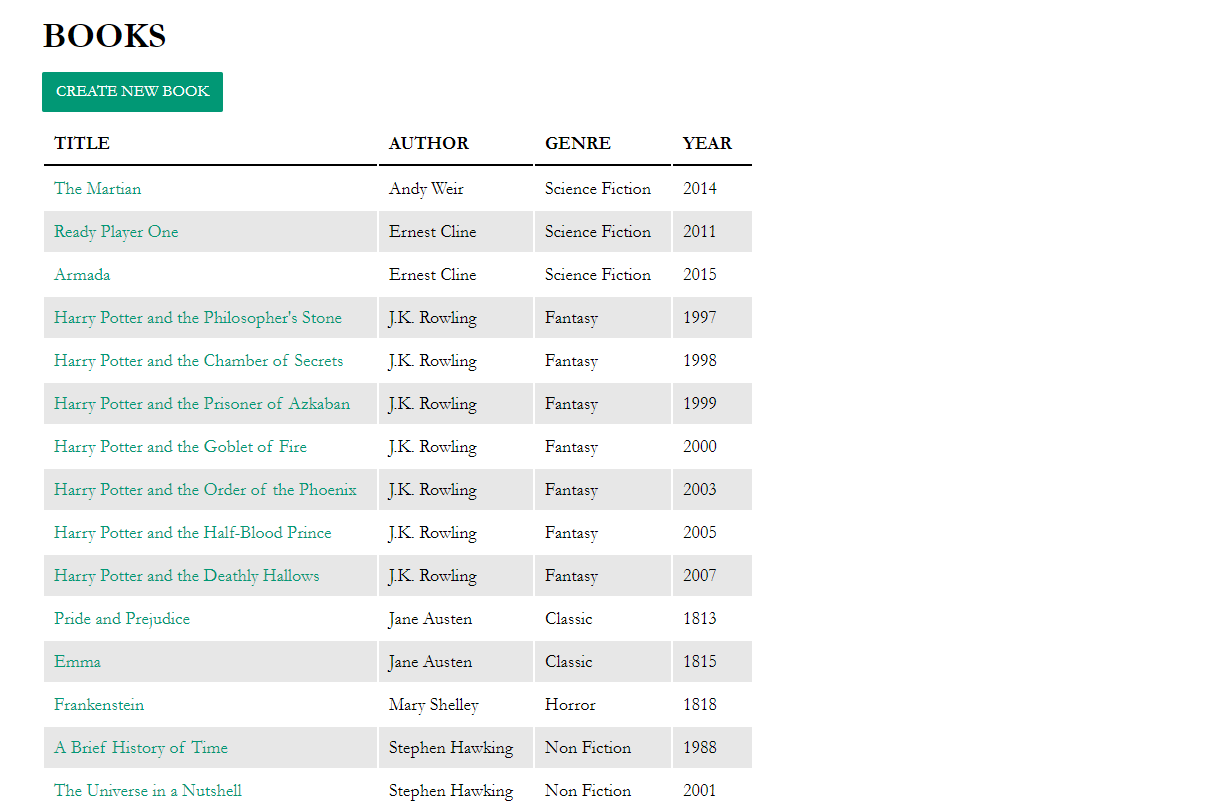Open The Martian book entry
The height and width of the screenshot is (811, 1218).
[x=97, y=188]
